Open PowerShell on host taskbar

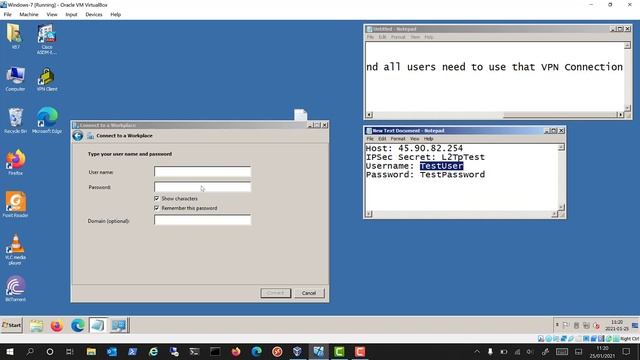tap(132, 351)
